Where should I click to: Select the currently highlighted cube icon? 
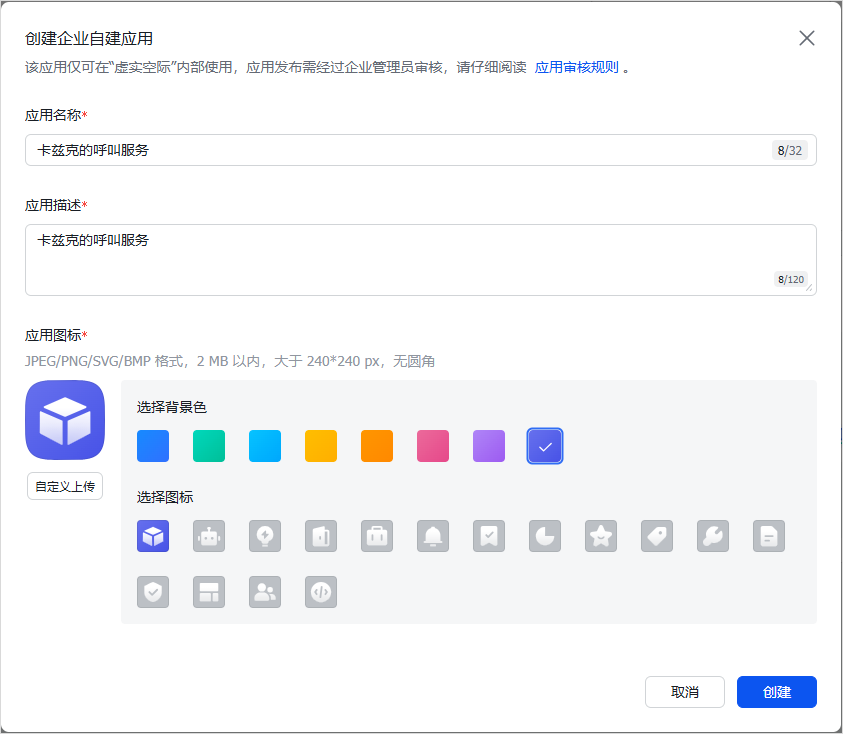153,536
